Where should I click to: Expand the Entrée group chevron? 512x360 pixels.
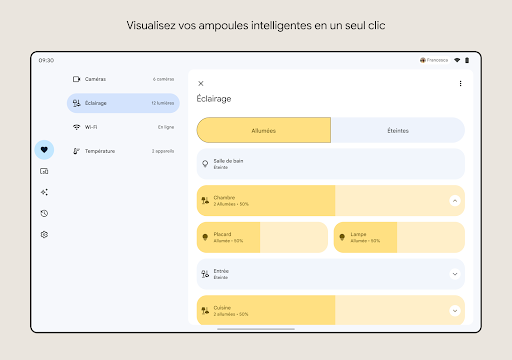pyautogui.click(x=455, y=274)
